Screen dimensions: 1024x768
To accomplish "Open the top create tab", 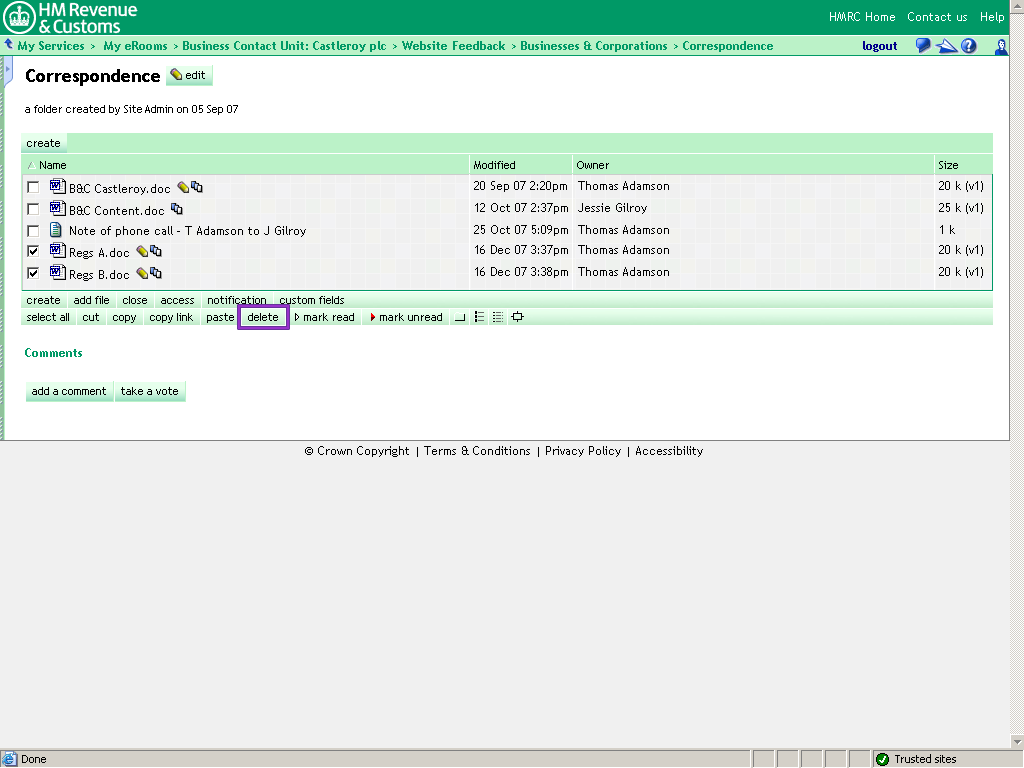I will pos(43,143).
